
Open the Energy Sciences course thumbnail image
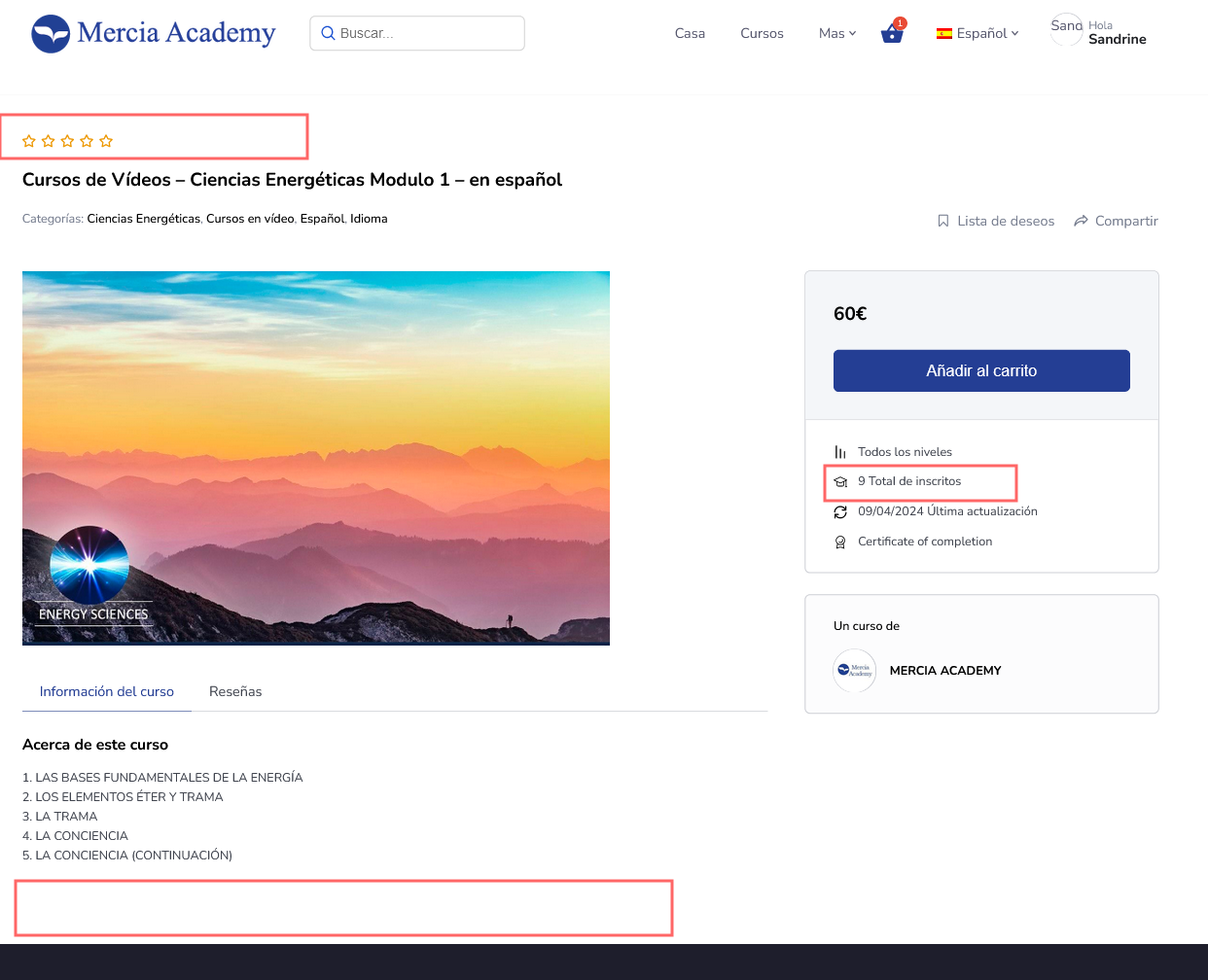point(316,458)
